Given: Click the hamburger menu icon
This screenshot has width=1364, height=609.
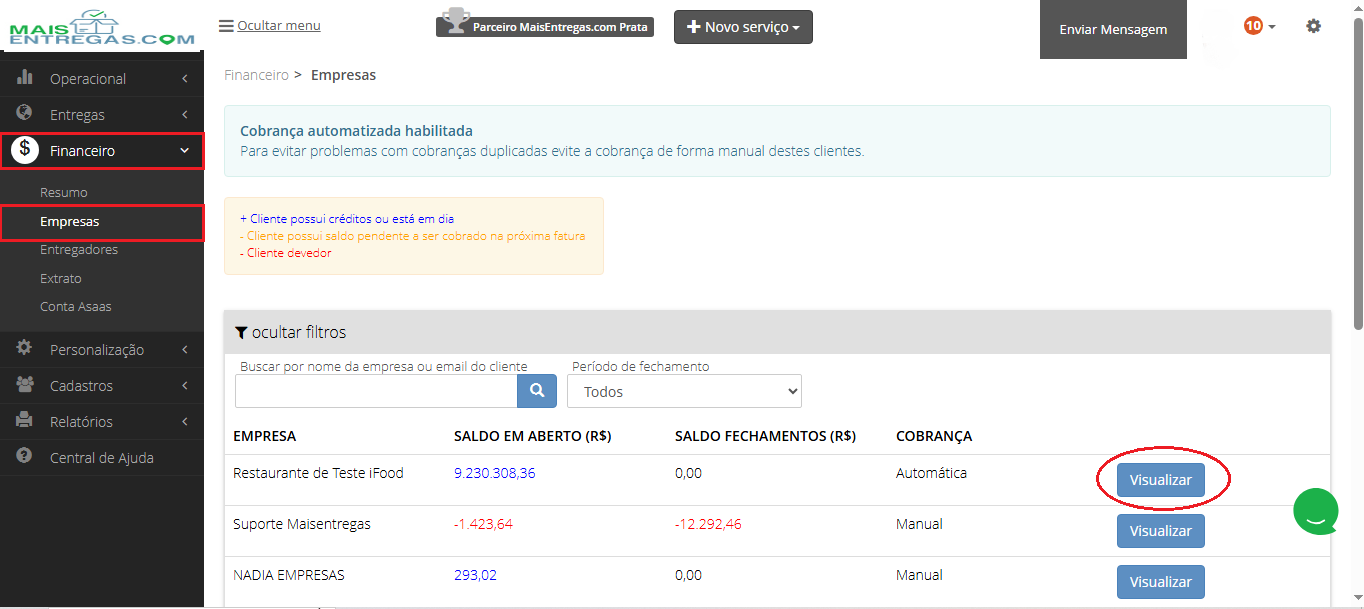Looking at the screenshot, I should pyautogui.click(x=226, y=26).
